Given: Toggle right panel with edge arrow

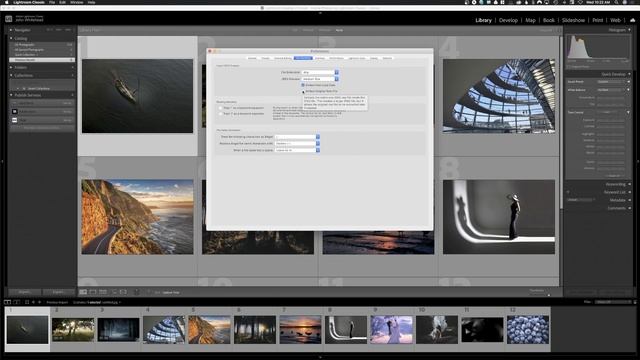Looking at the screenshot, I should pos(638,162).
